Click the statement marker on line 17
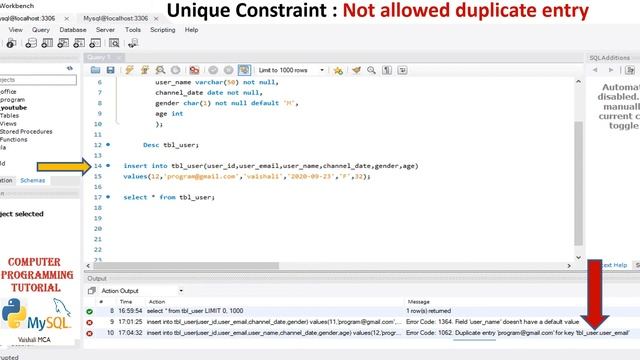Screen dimensions: 640x360 [108, 197]
